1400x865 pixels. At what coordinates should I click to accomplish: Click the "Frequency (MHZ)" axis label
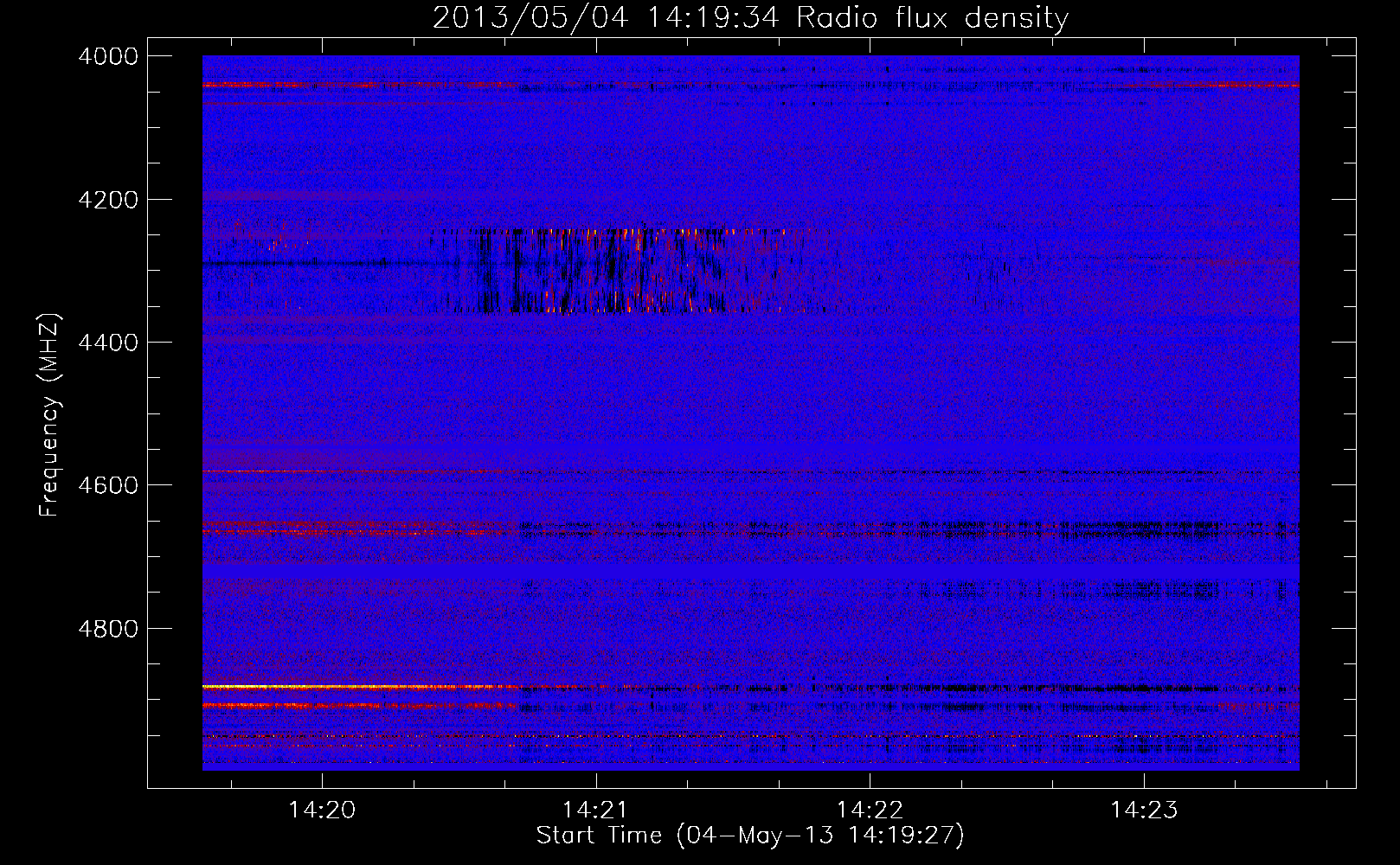50,415
